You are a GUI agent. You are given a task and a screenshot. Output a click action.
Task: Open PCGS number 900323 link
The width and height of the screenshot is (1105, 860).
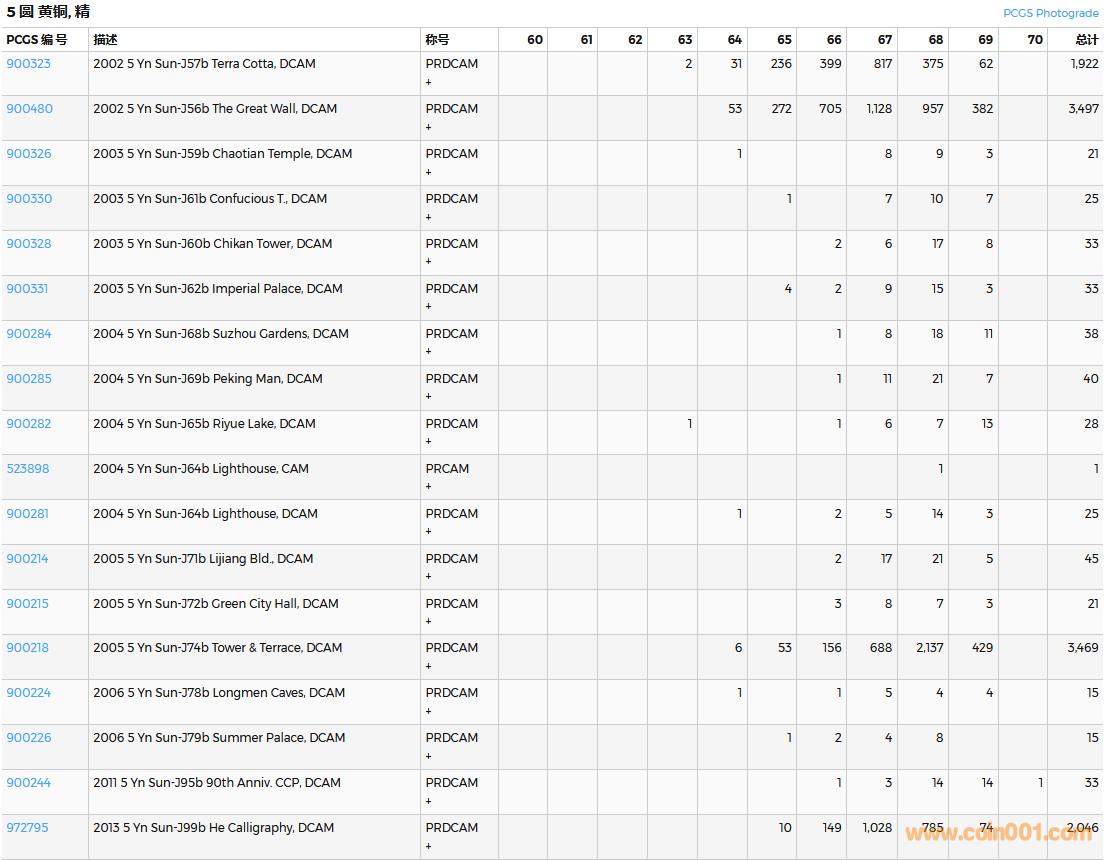coord(28,63)
